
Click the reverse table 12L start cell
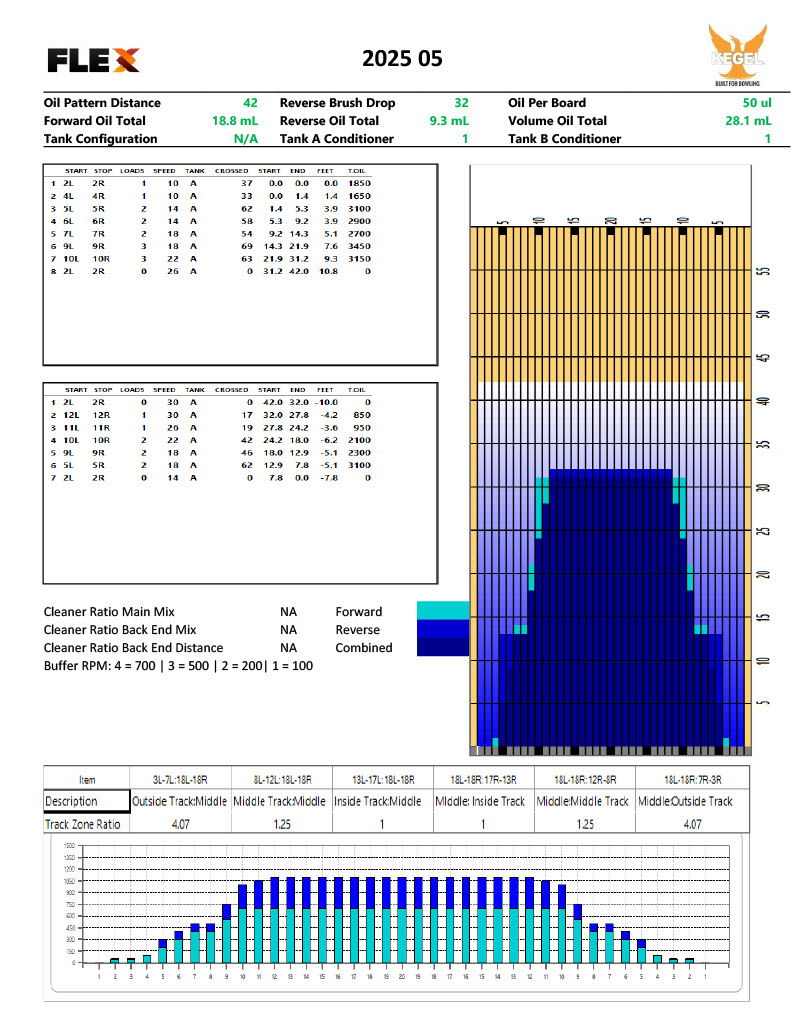click(71, 415)
